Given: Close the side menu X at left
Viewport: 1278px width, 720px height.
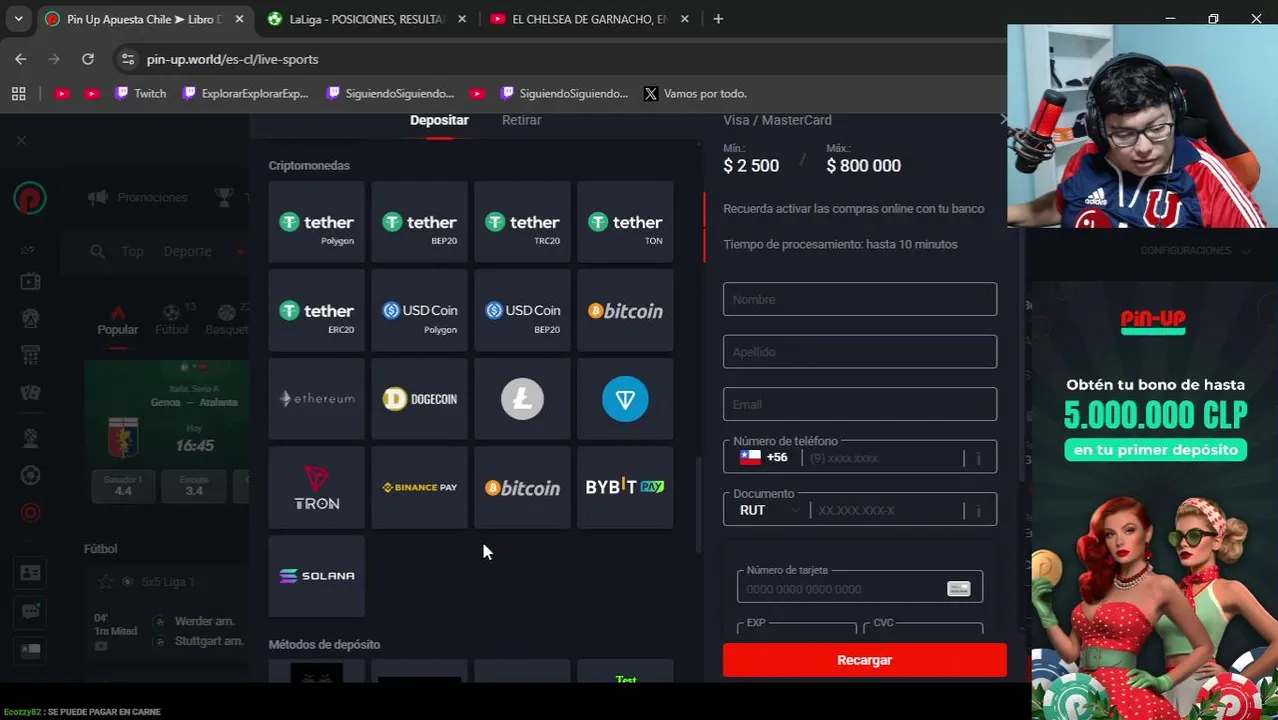Looking at the screenshot, I should tap(21, 141).
